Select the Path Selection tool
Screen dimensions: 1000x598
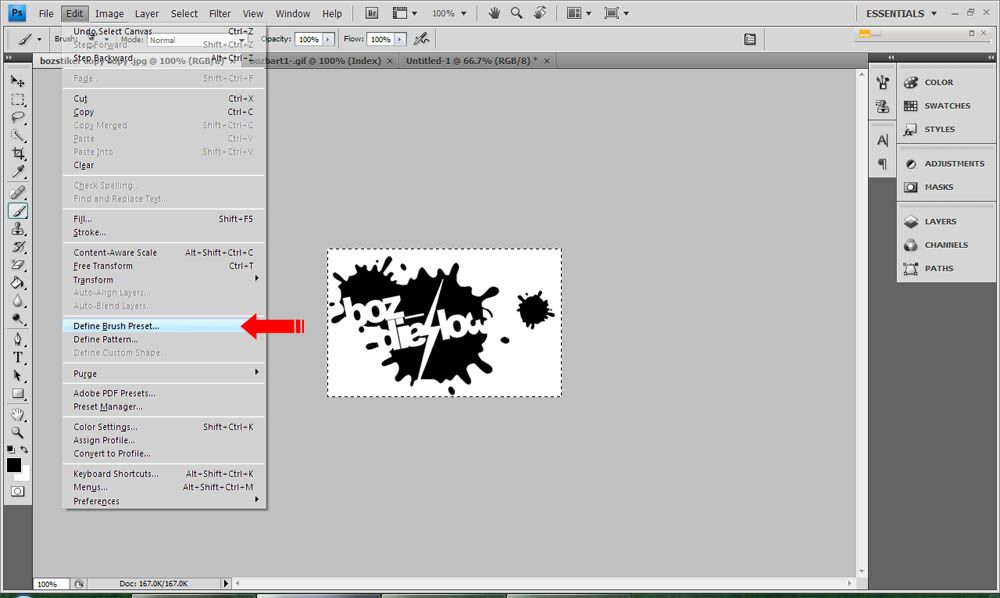click(x=17, y=376)
